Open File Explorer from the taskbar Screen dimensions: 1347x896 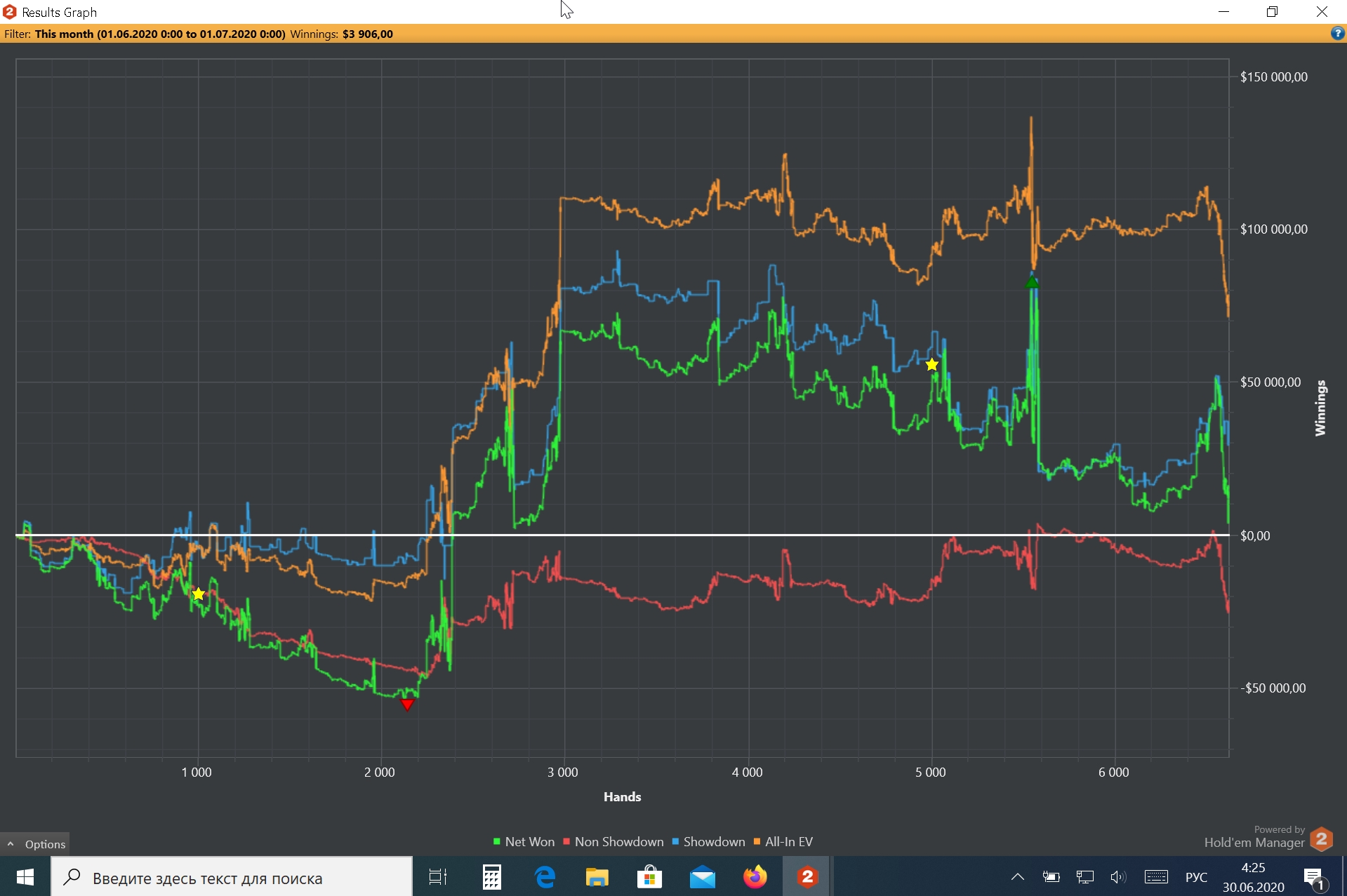point(597,877)
